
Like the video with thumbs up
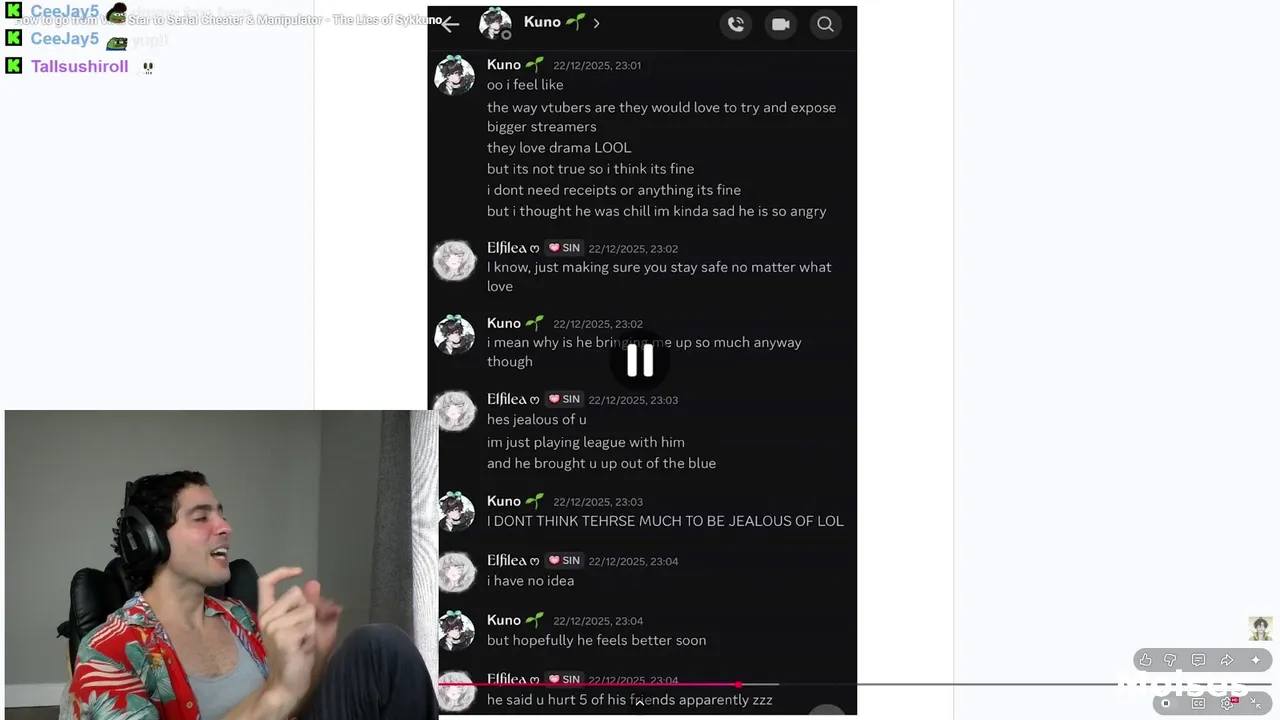(1145, 660)
